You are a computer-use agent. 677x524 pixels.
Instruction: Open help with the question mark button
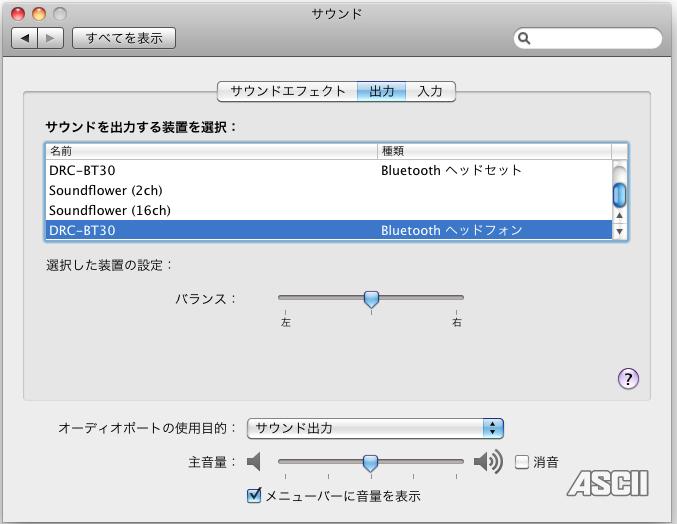[628, 379]
